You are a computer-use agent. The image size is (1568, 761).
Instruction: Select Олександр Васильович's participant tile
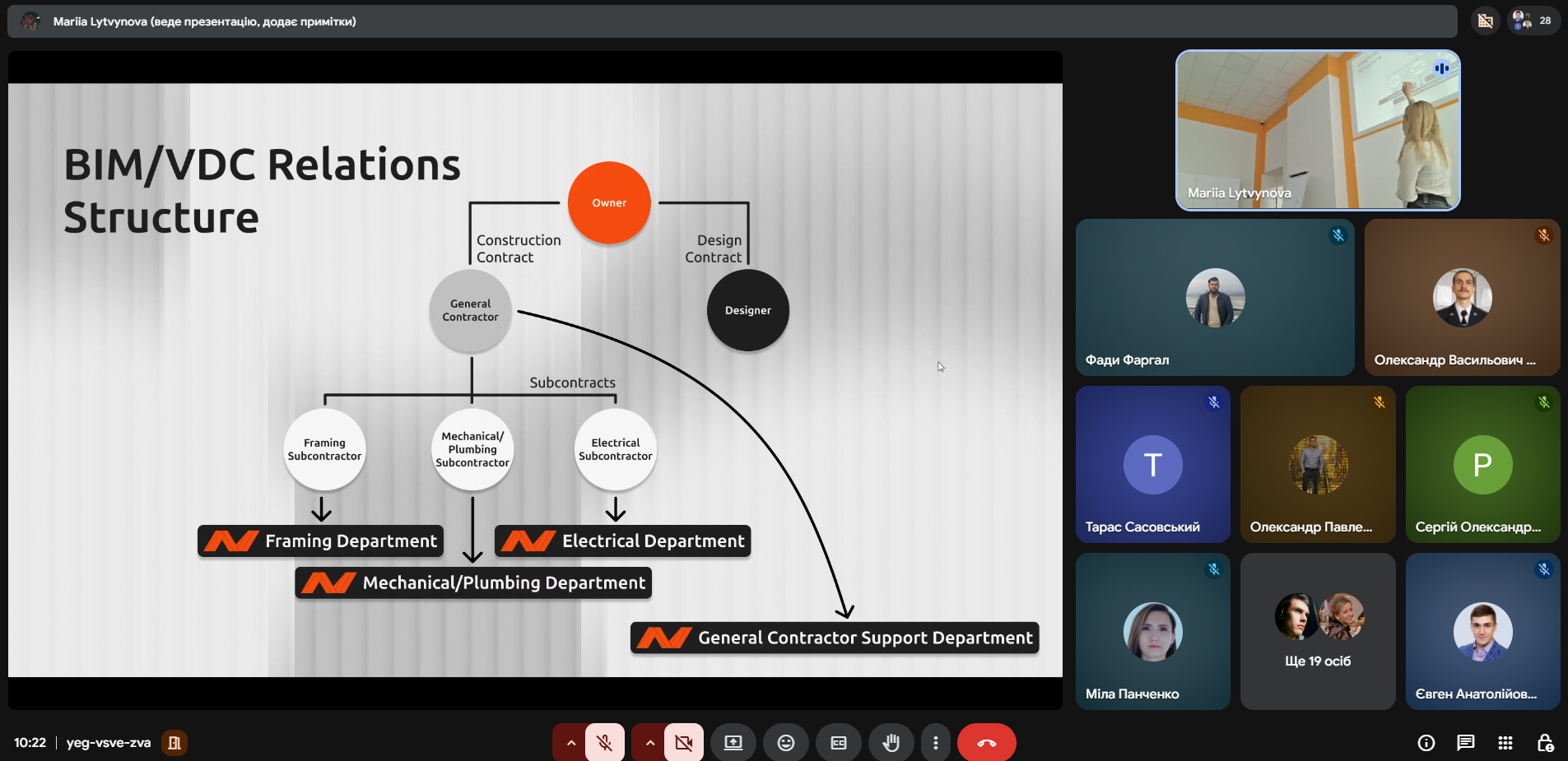click(1463, 297)
